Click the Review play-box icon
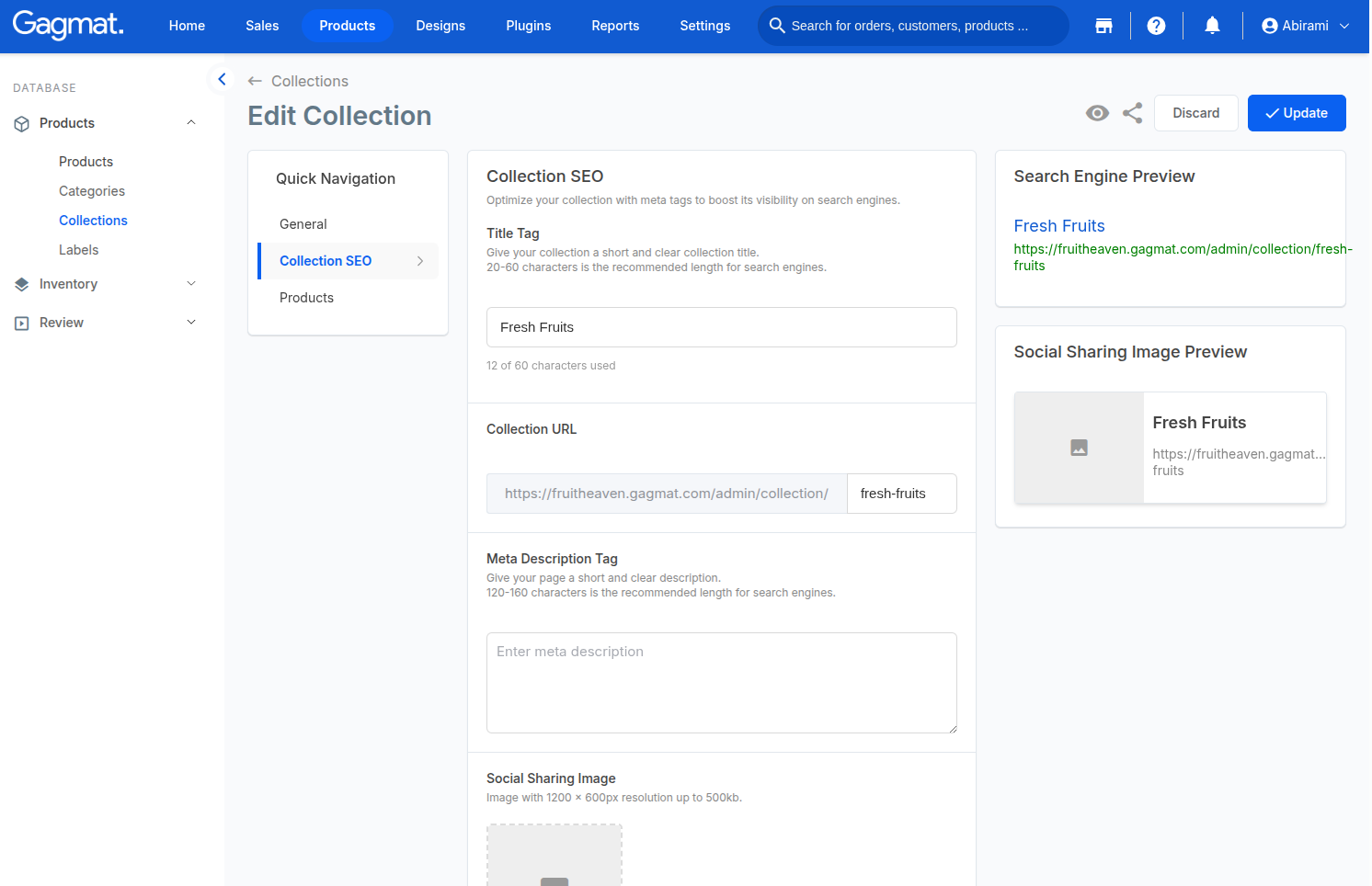1372x886 pixels. point(22,323)
